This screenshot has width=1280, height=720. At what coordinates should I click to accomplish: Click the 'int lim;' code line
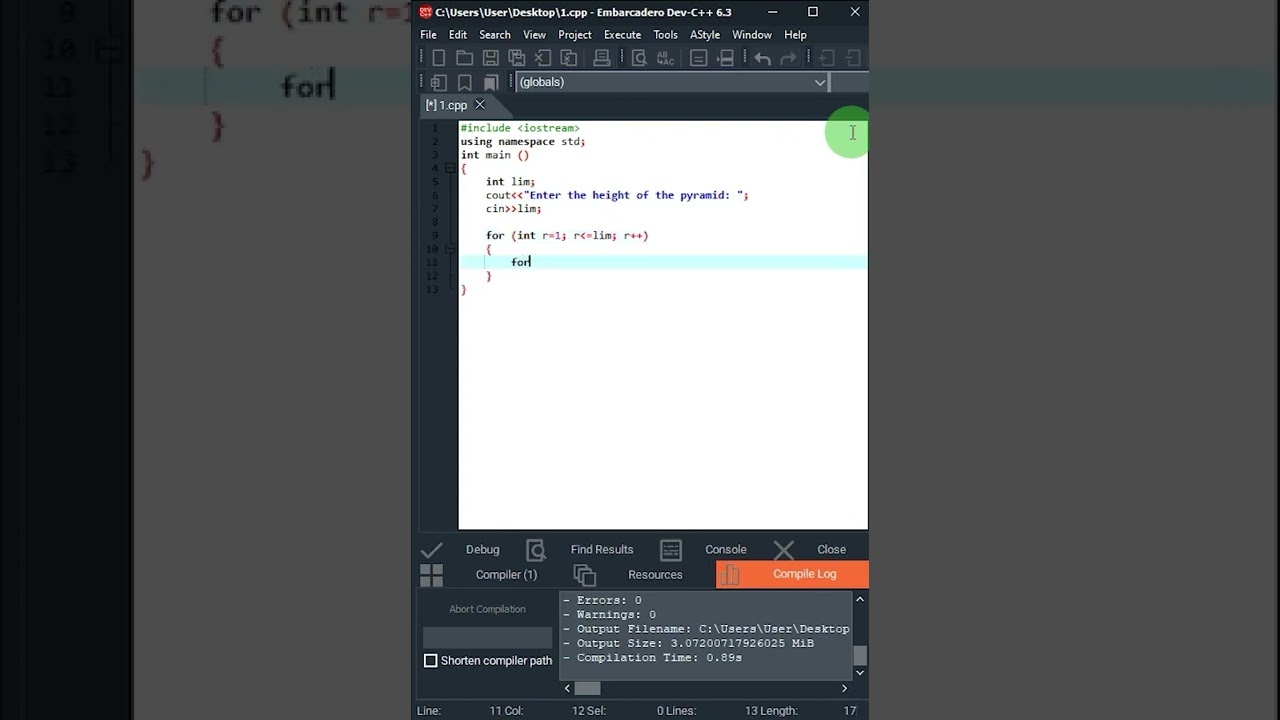point(510,182)
